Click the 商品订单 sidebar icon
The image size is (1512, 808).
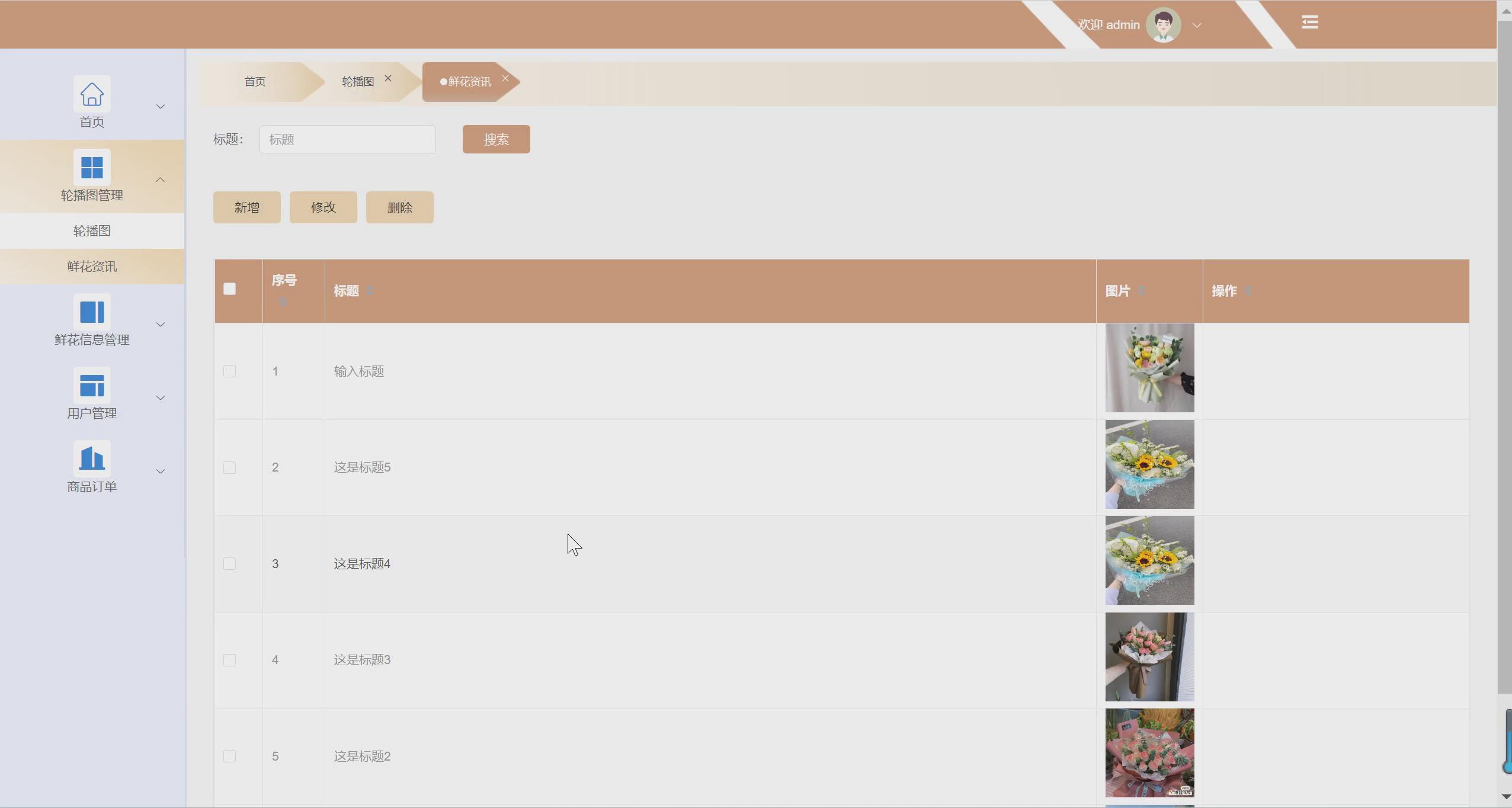point(92,458)
